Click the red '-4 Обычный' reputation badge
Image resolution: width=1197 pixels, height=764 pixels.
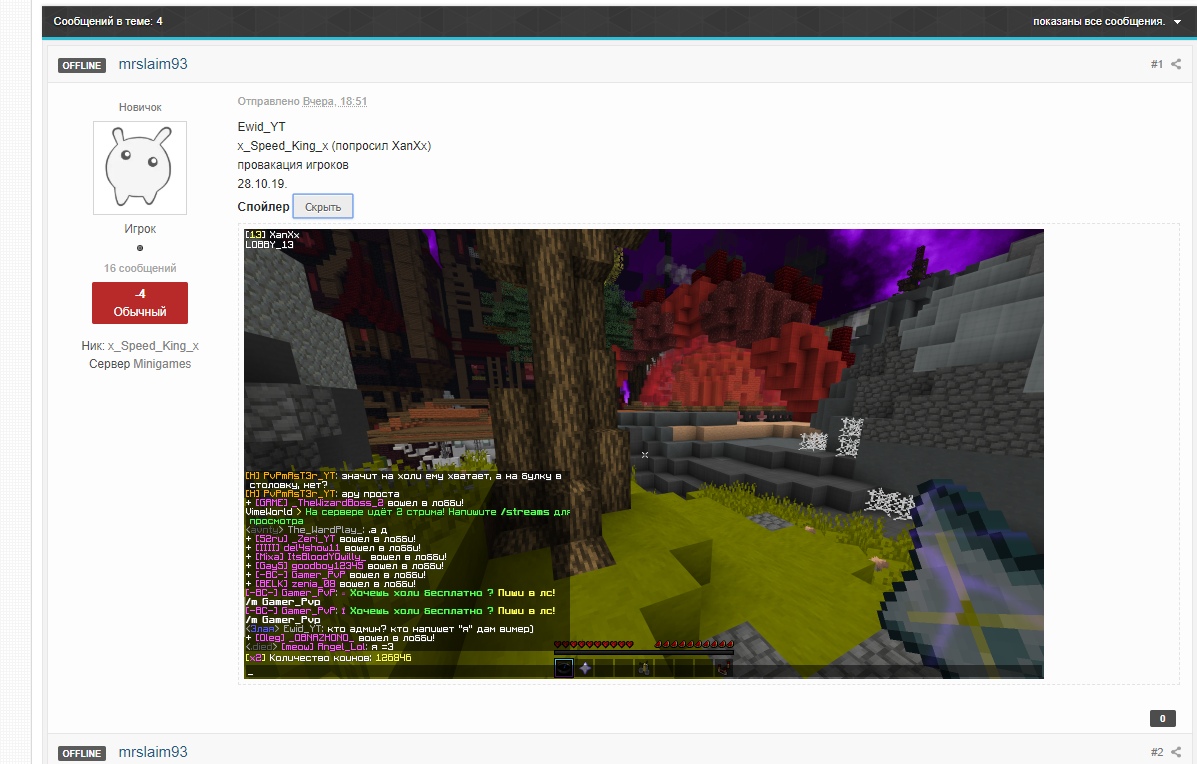click(140, 303)
